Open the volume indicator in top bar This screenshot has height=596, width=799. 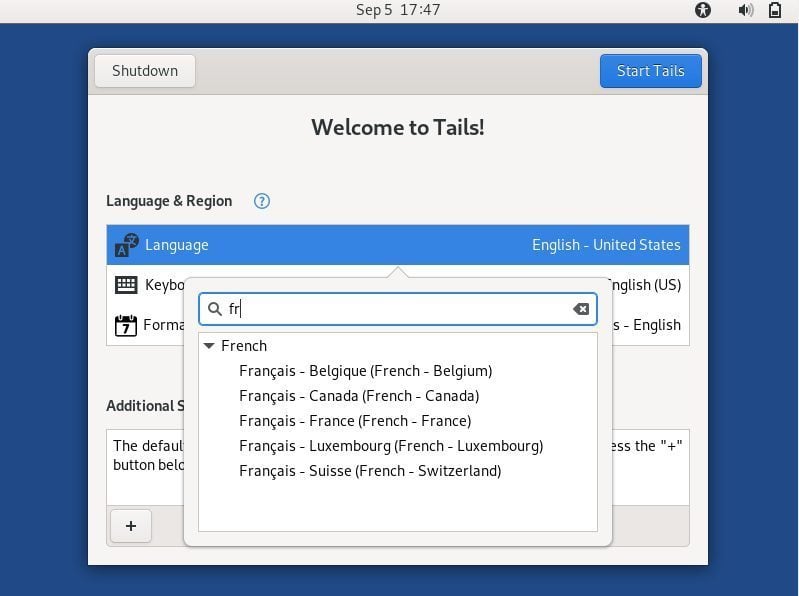745,10
